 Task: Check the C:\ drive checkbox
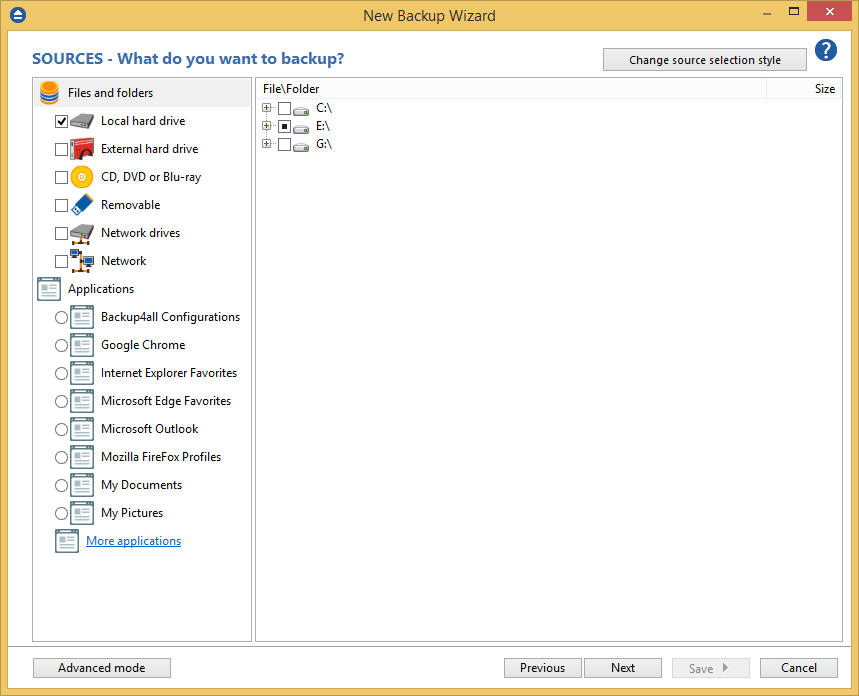pos(284,109)
